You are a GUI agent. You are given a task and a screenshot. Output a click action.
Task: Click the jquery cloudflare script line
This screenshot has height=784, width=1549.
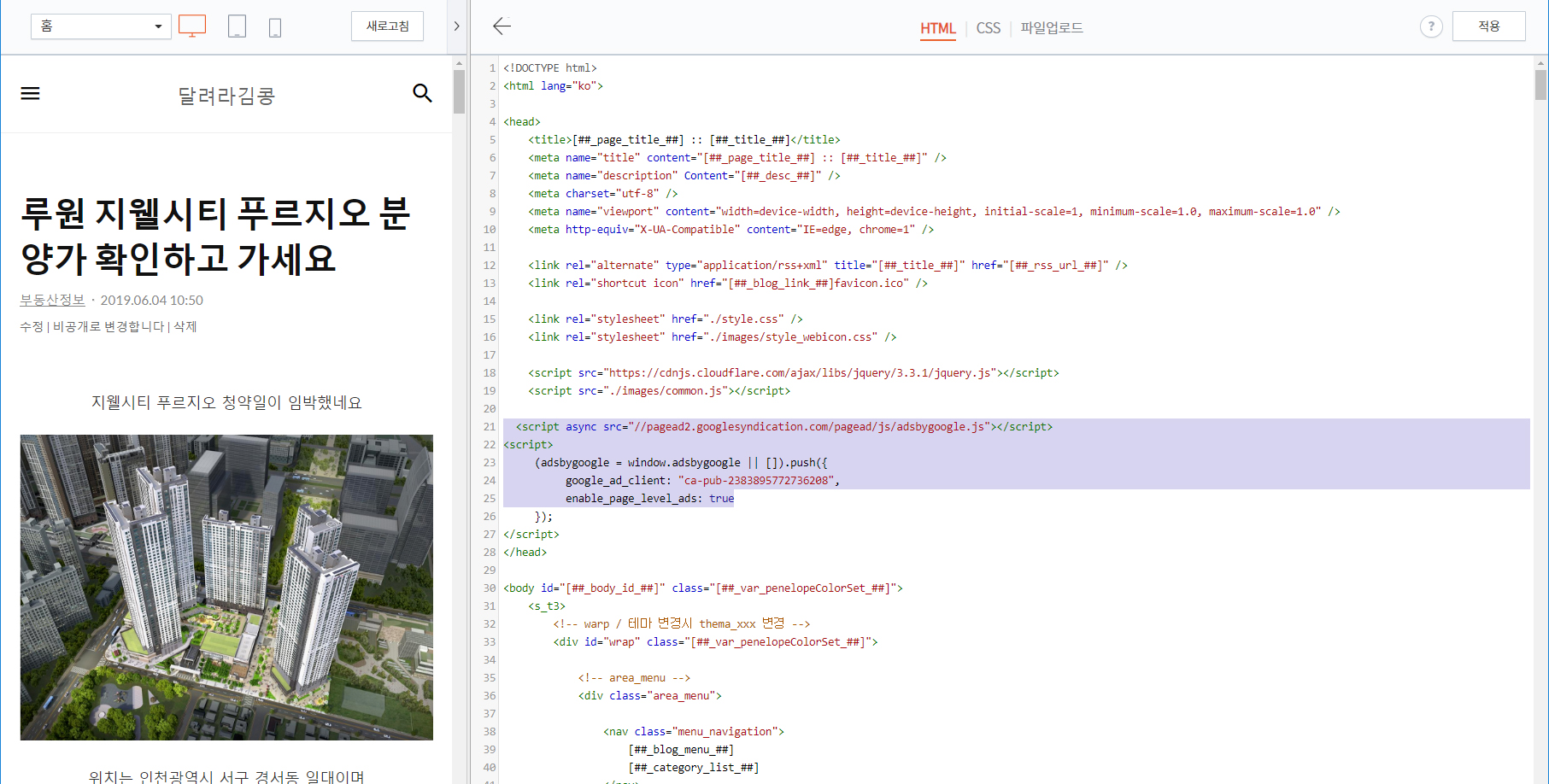tap(793, 372)
